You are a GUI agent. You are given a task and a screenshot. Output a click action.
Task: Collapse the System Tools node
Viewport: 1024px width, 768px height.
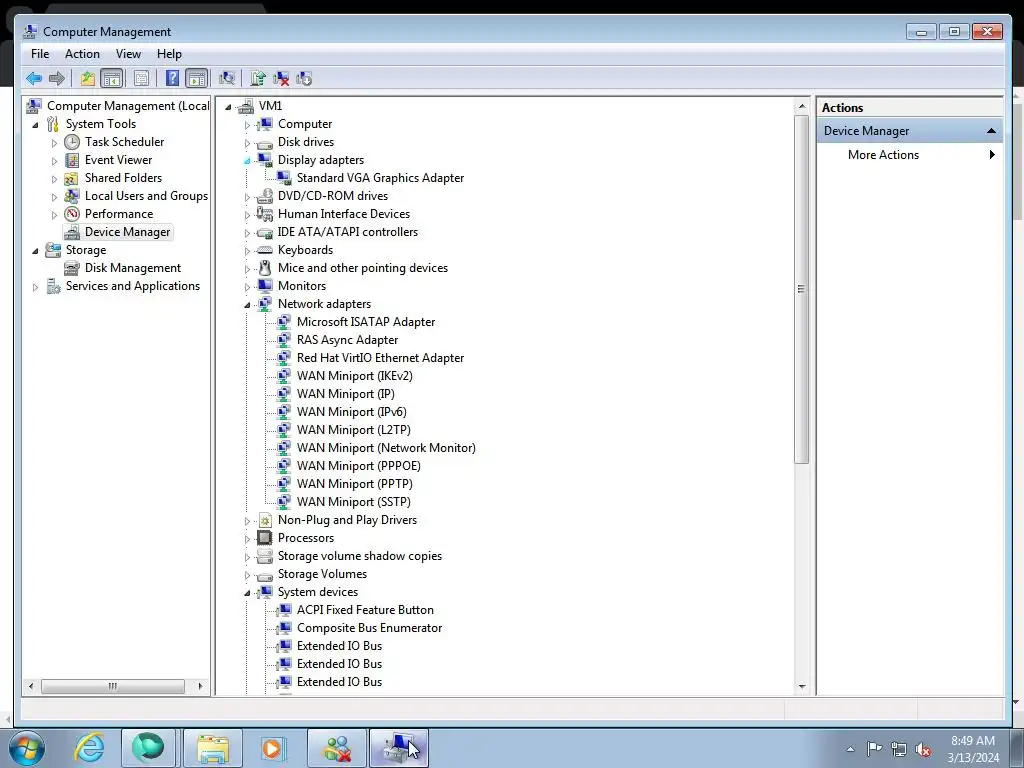coord(35,125)
